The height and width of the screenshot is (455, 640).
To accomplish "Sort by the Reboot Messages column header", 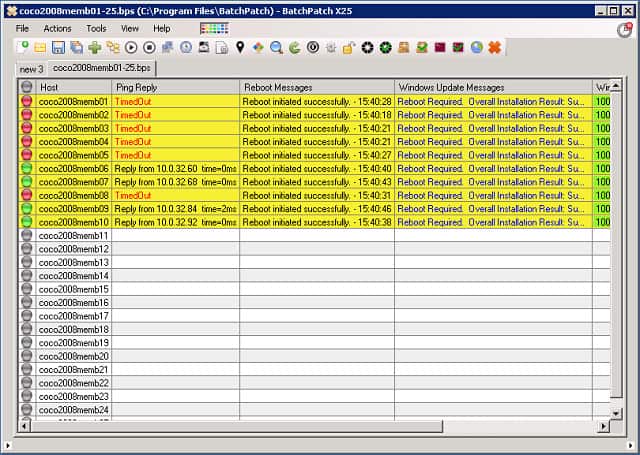I will point(317,87).
